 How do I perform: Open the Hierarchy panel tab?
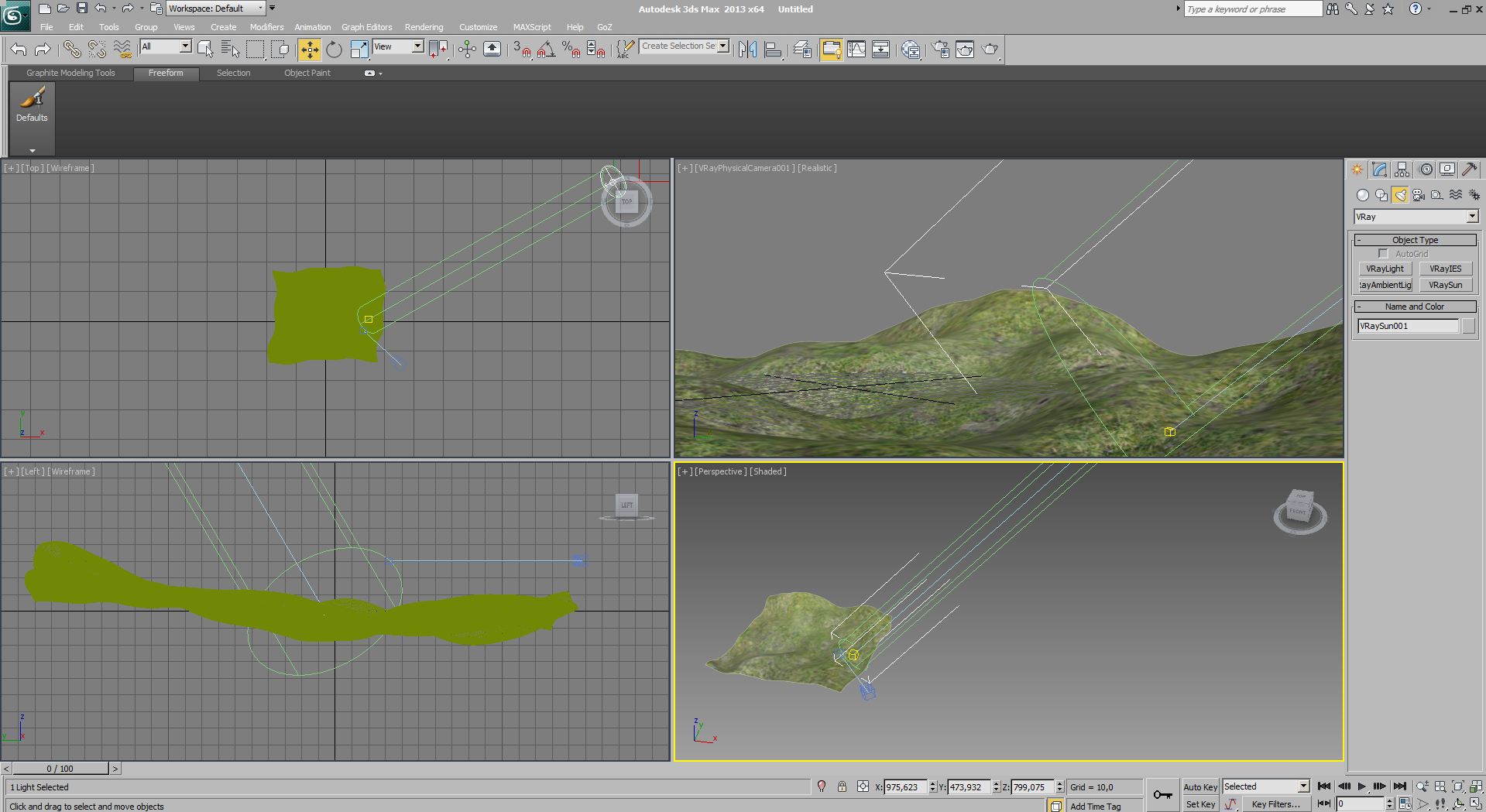1402,170
